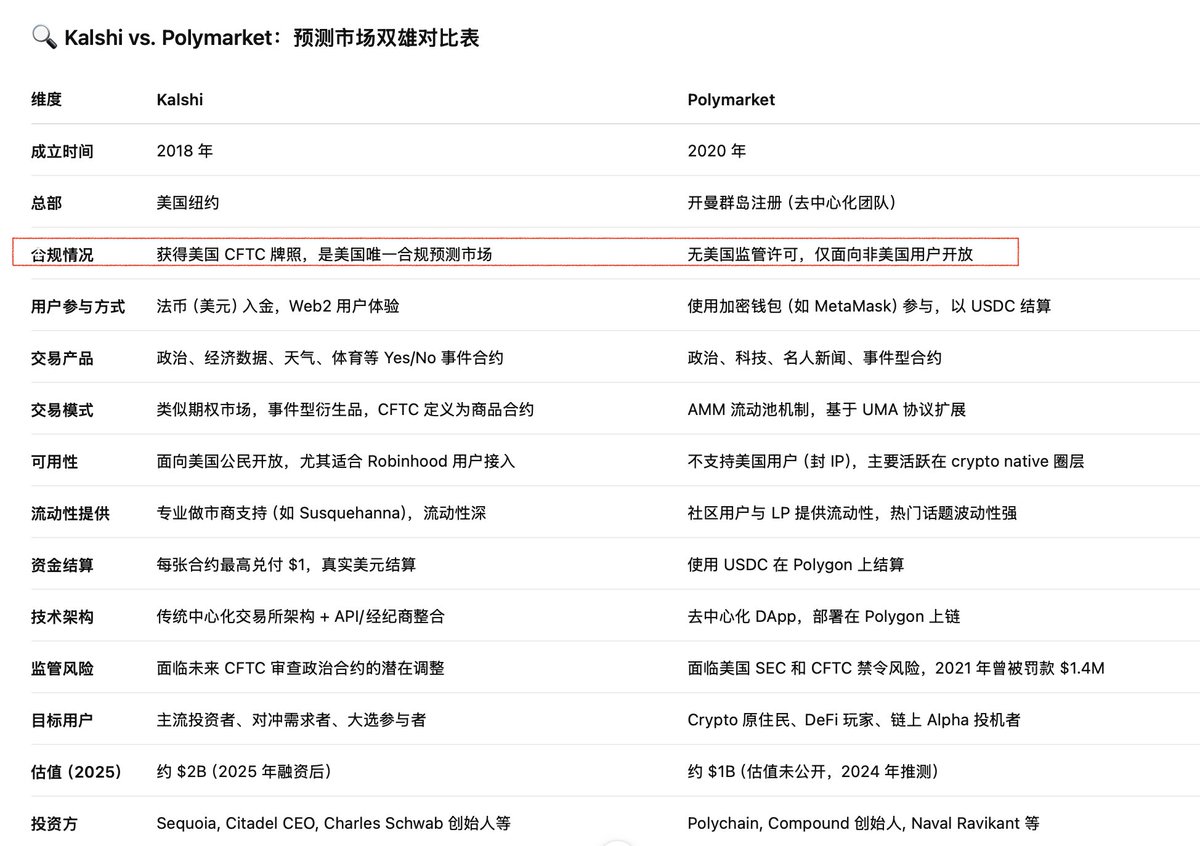The width and height of the screenshot is (1200, 846).
Task: Select the '成立时间' row label
Action: [x=62, y=151]
